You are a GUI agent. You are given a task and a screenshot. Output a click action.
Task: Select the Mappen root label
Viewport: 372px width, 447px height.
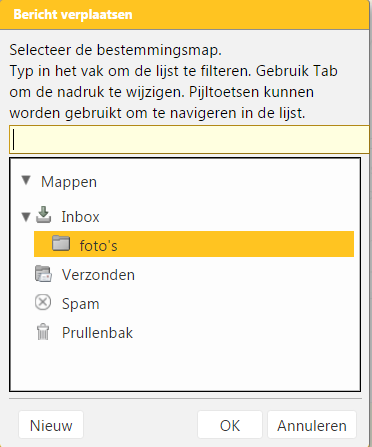(69, 182)
